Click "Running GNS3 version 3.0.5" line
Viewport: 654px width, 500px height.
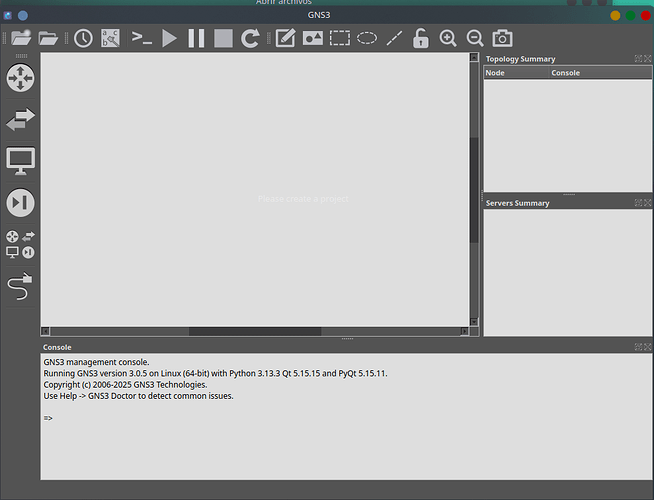(x=215, y=374)
